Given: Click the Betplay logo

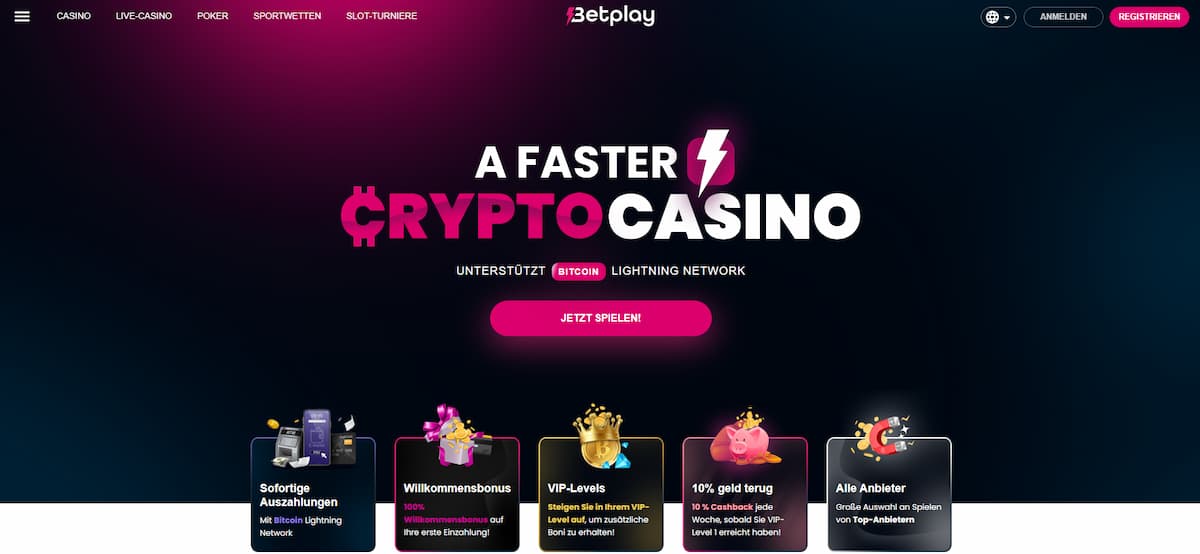Looking at the screenshot, I should (x=610, y=16).
